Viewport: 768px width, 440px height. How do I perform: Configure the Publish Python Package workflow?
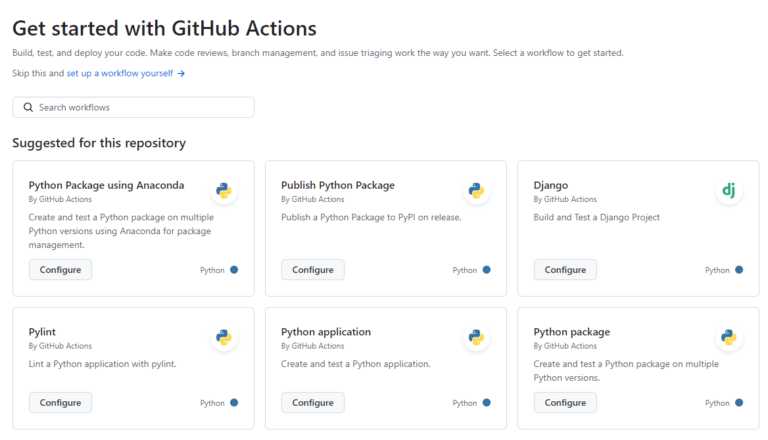(312, 270)
